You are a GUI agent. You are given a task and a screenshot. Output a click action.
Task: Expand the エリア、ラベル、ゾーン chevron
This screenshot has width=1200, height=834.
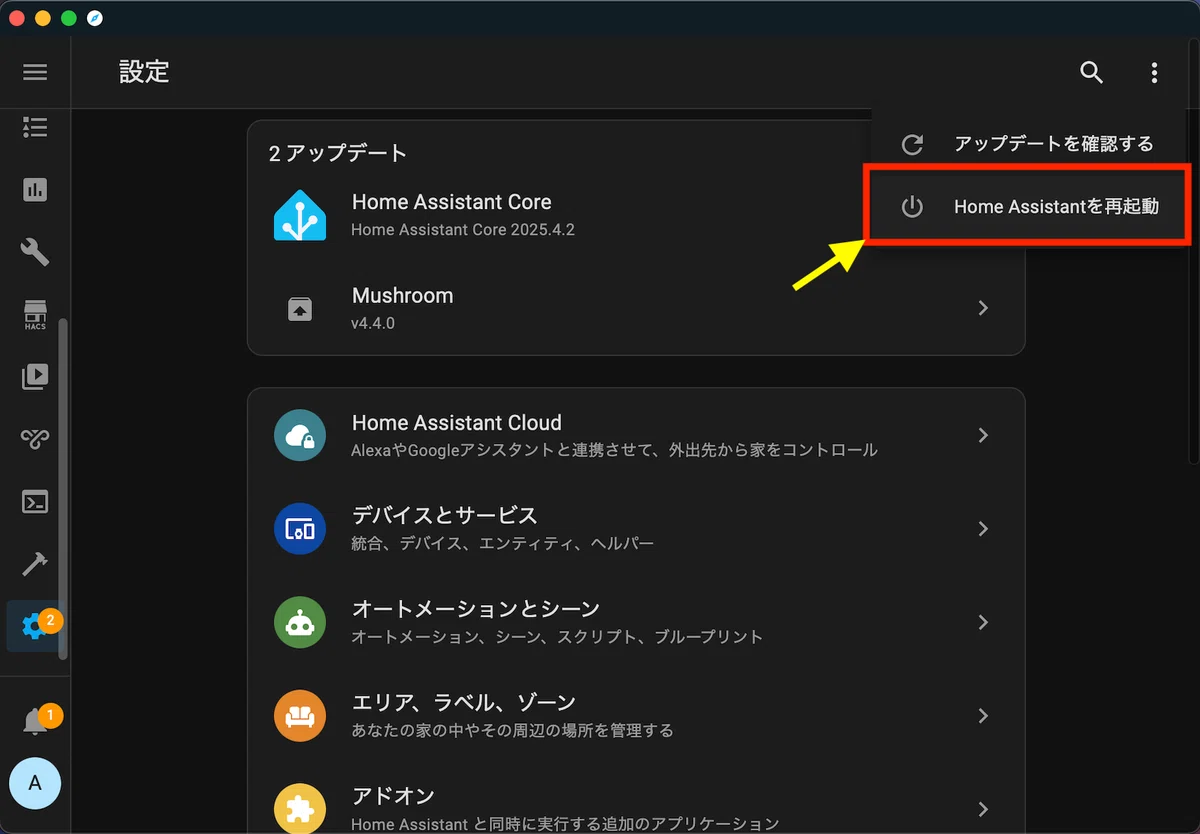click(x=983, y=716)
